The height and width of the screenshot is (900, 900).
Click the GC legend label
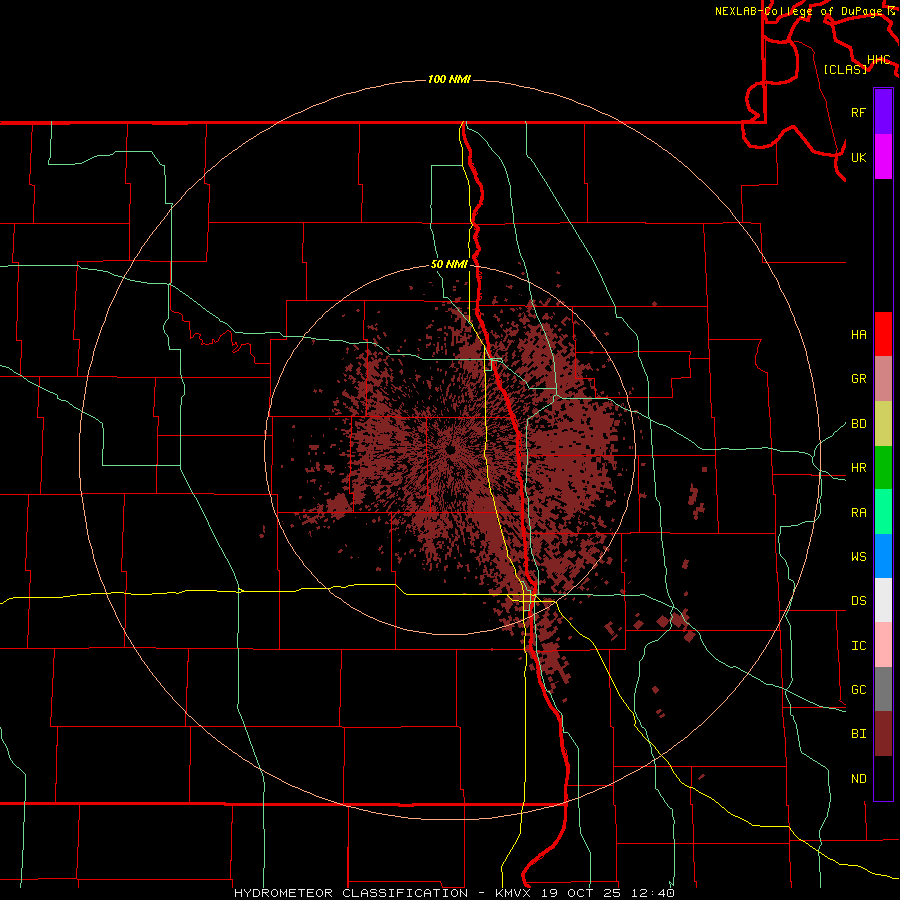point(858,689)
